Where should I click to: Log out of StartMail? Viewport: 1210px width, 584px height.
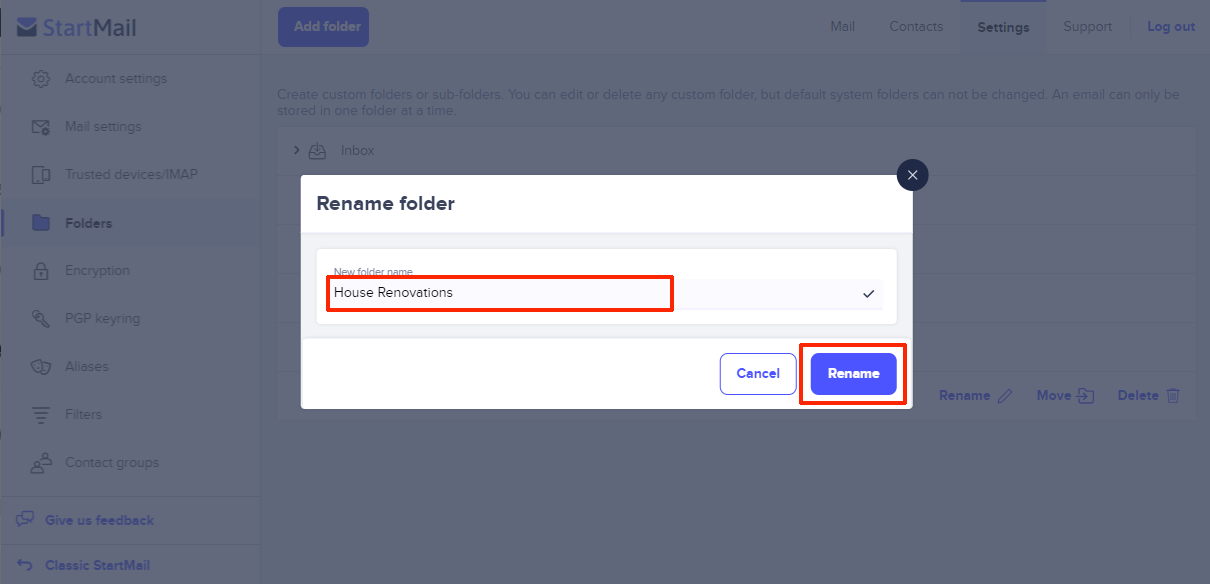(x=1170, y=27)
